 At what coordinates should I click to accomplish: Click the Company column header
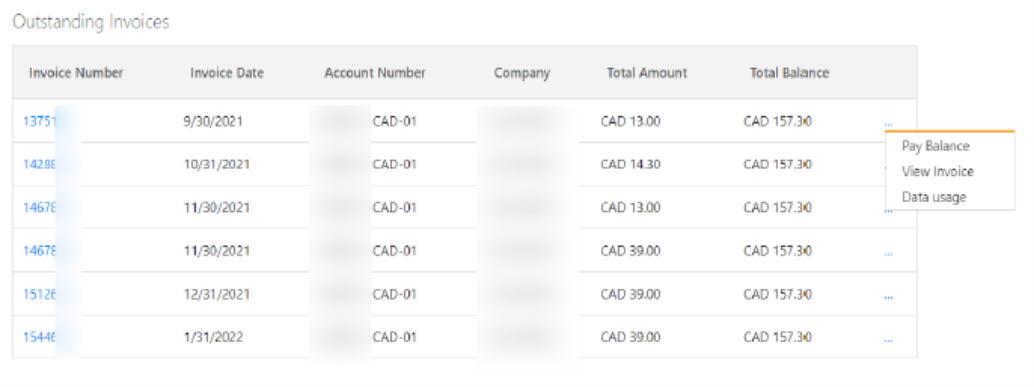pyautogui.click(x=522, y=73)
